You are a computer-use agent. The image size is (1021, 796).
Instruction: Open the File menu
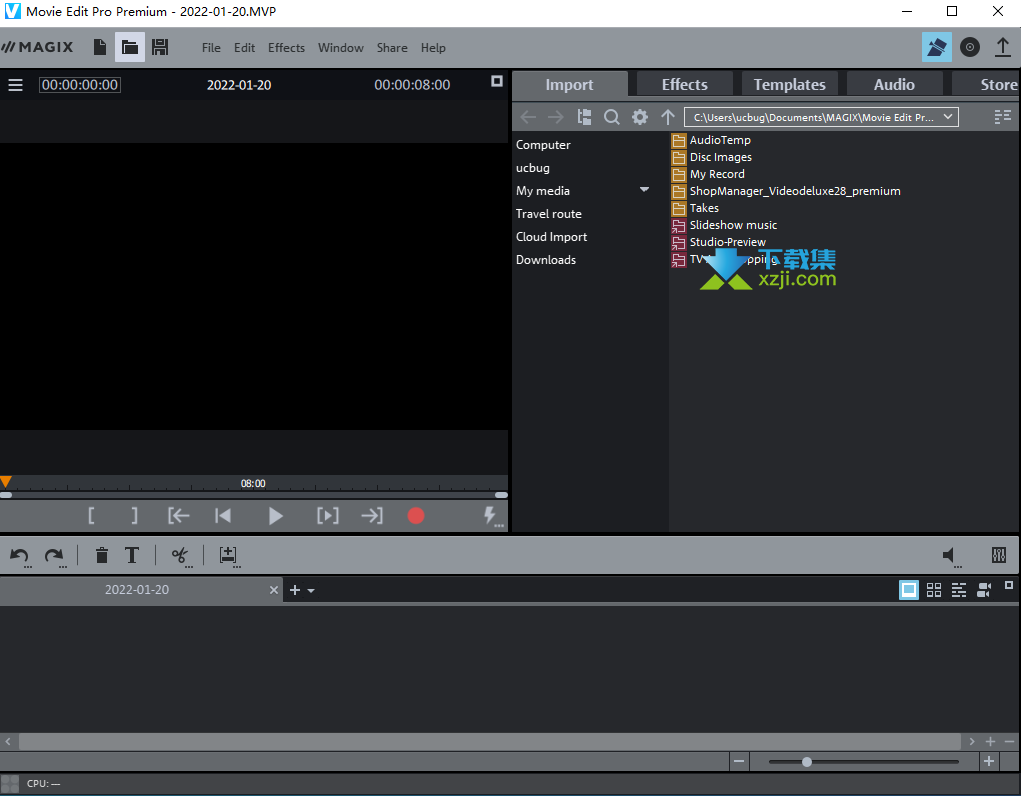(x=211, y=48)
